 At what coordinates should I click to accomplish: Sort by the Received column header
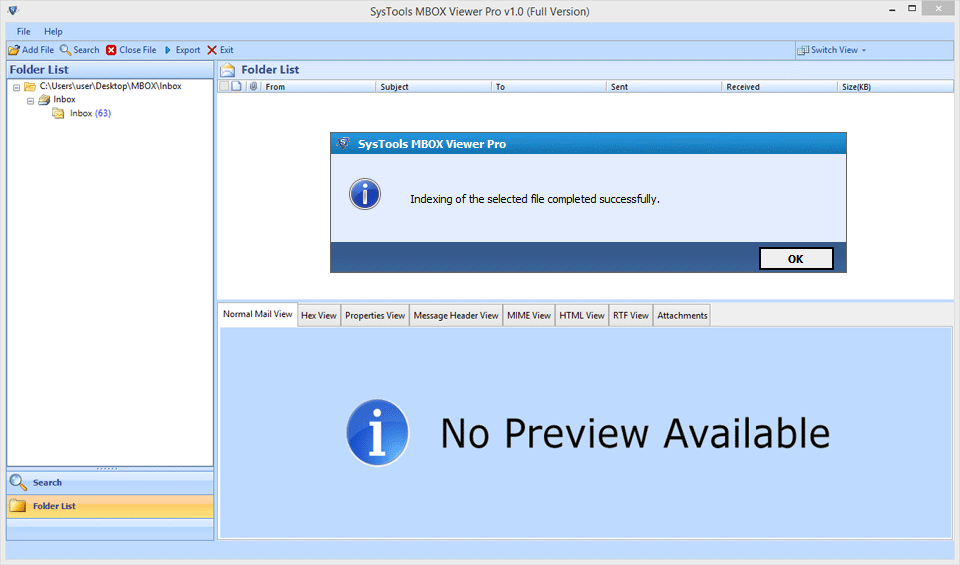(x=779, y=87)
